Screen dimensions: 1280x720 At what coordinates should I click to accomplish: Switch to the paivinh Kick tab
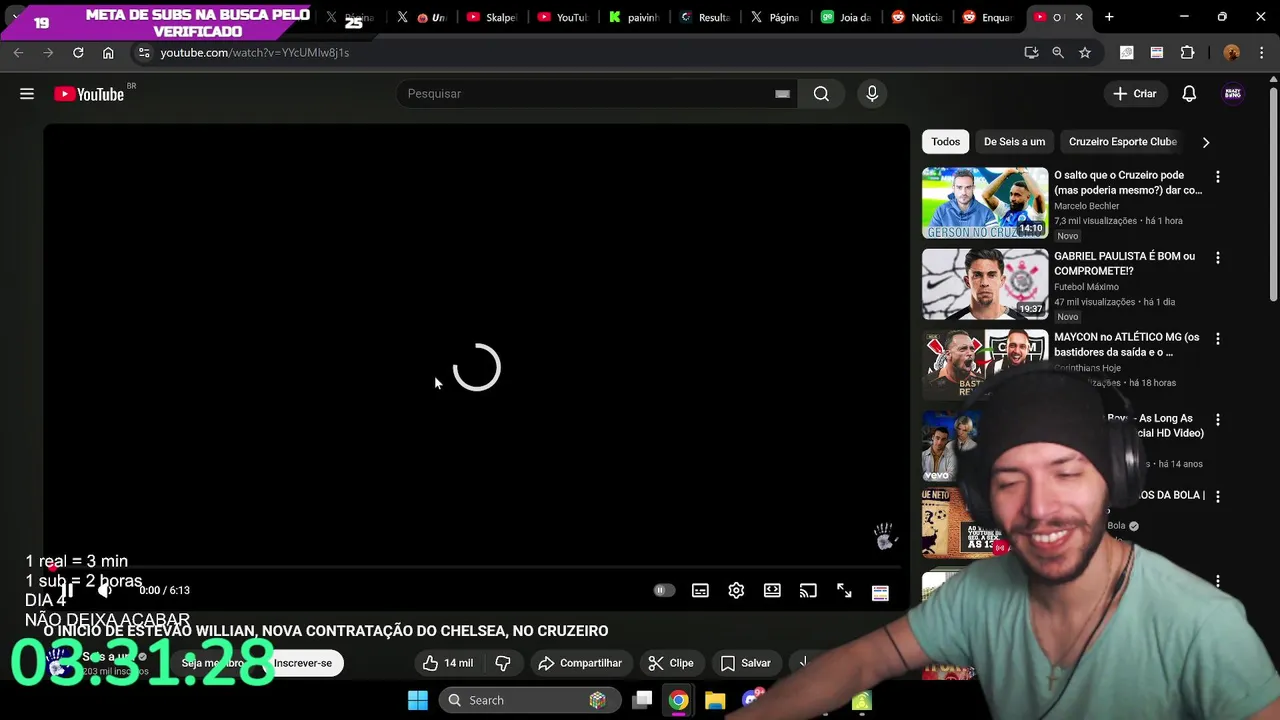pyautogui.click(x=632, y=17)
